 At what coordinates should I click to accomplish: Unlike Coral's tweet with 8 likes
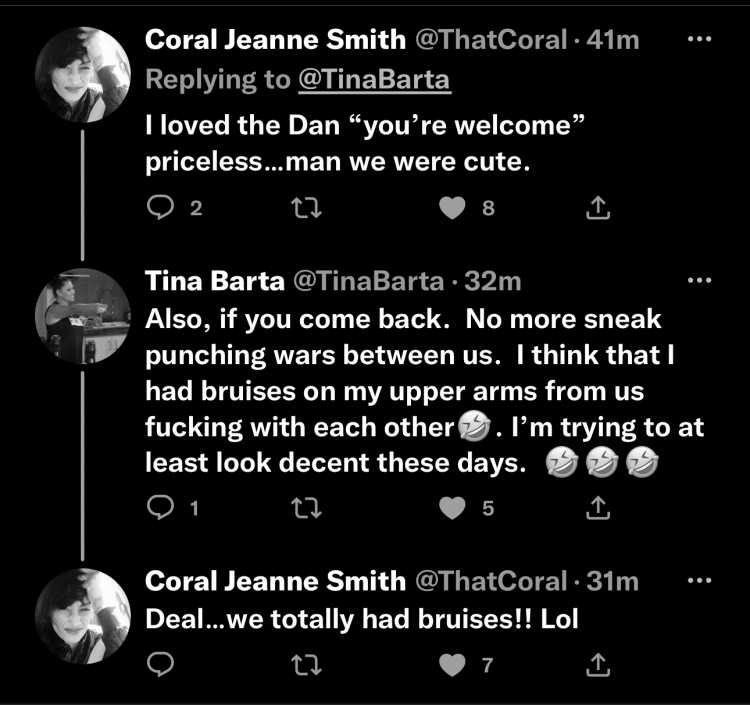click(x=452, y=208)
